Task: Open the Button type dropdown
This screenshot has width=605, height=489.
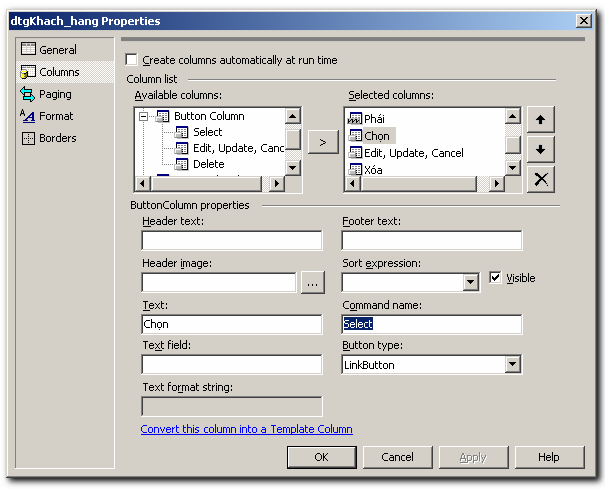Action: 512,365
